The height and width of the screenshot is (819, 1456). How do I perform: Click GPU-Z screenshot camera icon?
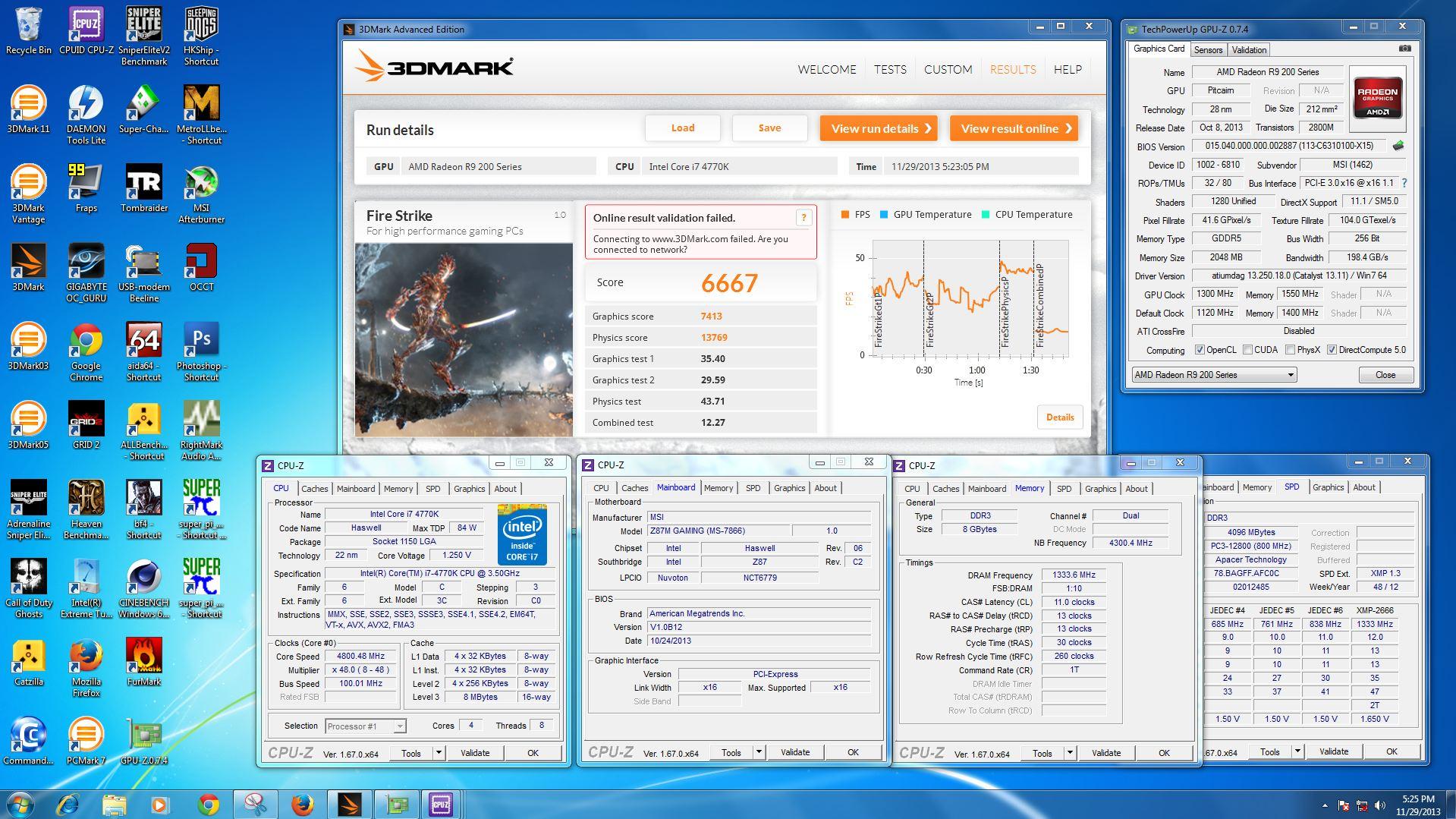(x=1404, y=49)
